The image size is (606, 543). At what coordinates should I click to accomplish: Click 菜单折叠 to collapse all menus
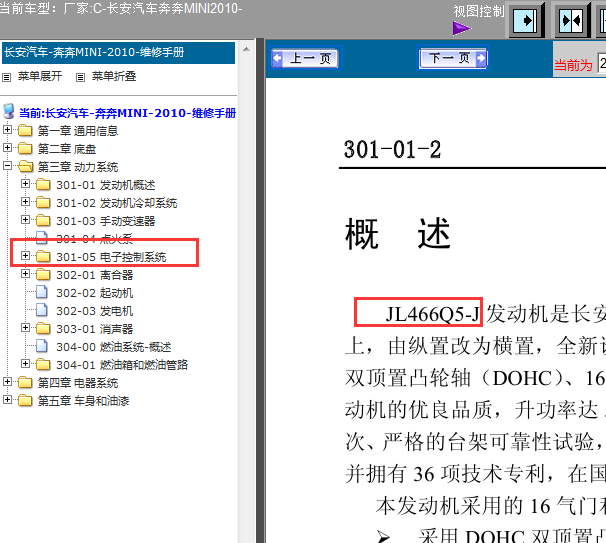click(x=114, y=76)
